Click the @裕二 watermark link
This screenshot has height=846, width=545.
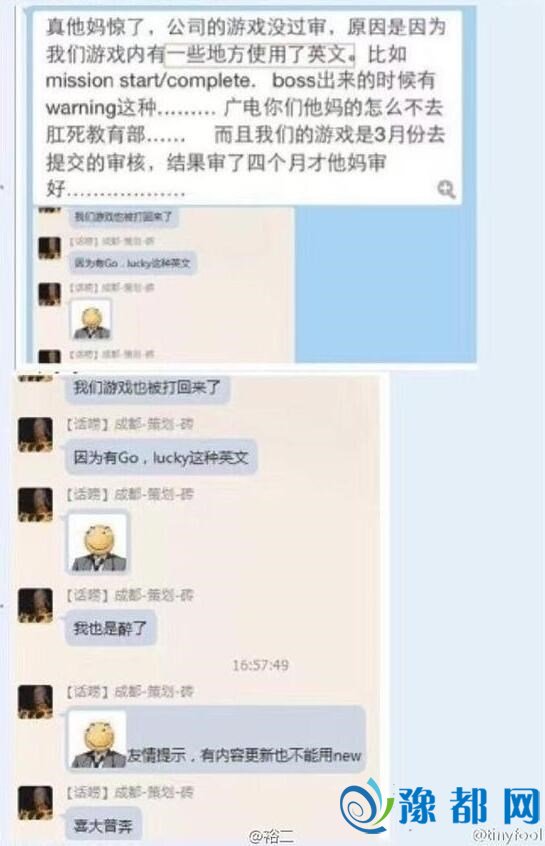[x=271, y=836]
